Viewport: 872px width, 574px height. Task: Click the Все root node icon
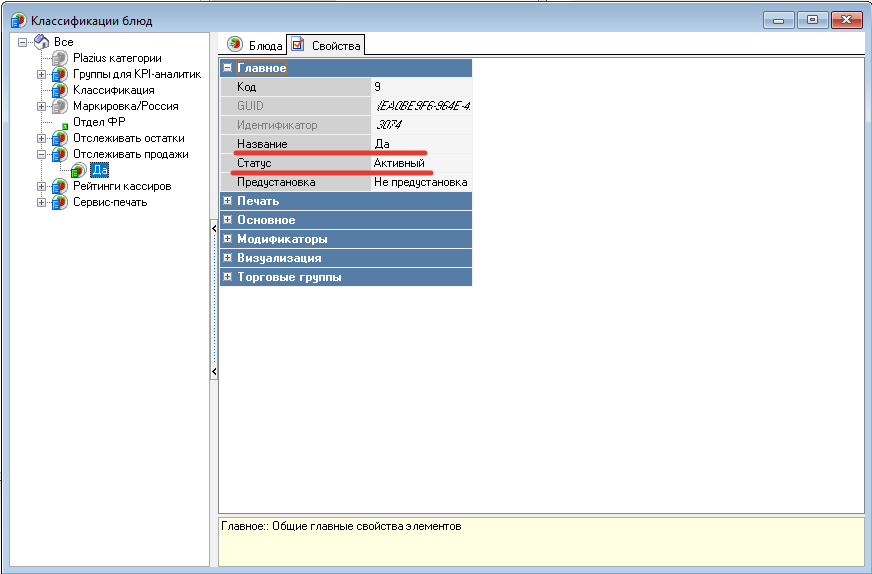point(41,42)
